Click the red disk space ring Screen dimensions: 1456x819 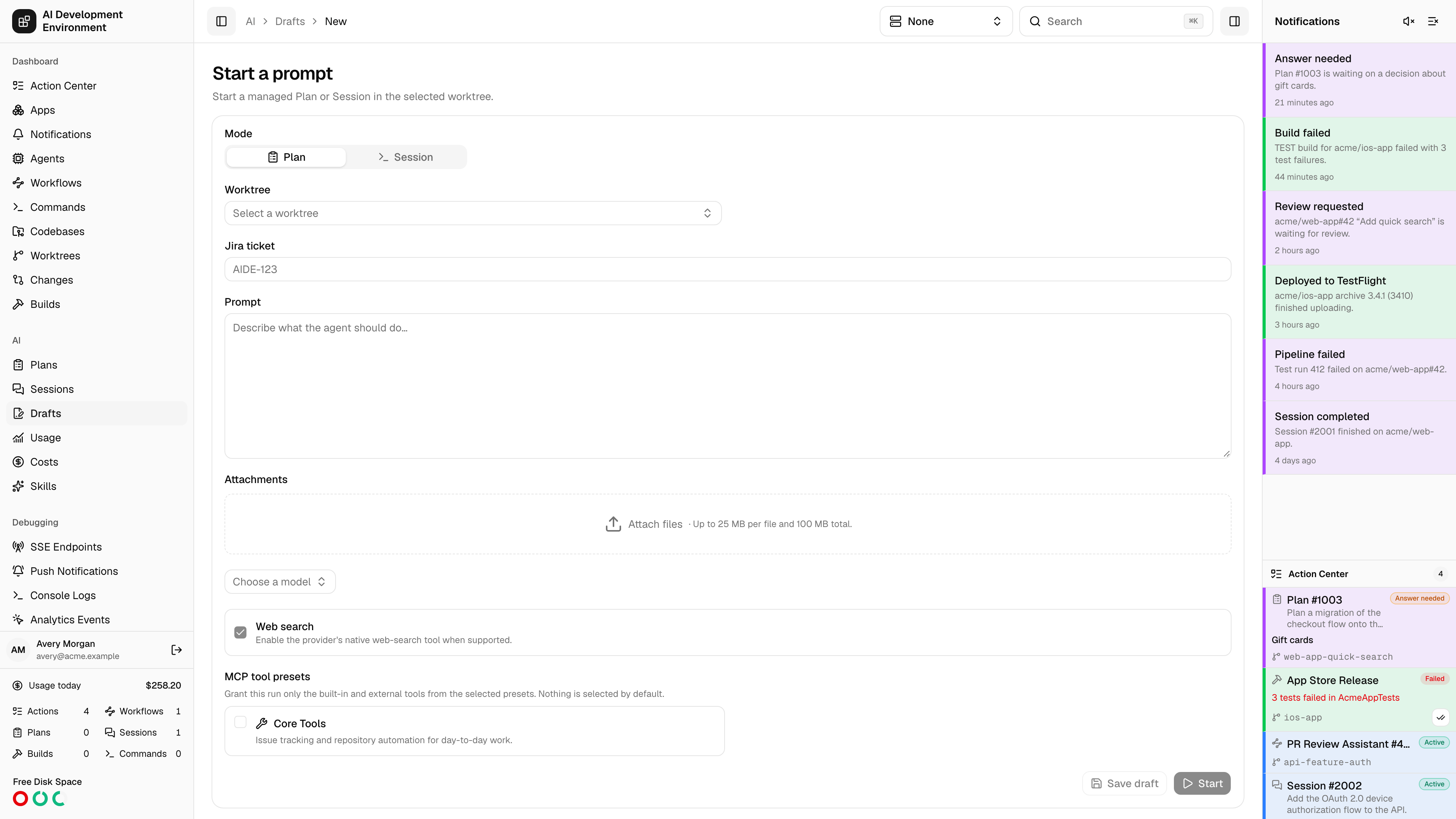click(20, 799)
